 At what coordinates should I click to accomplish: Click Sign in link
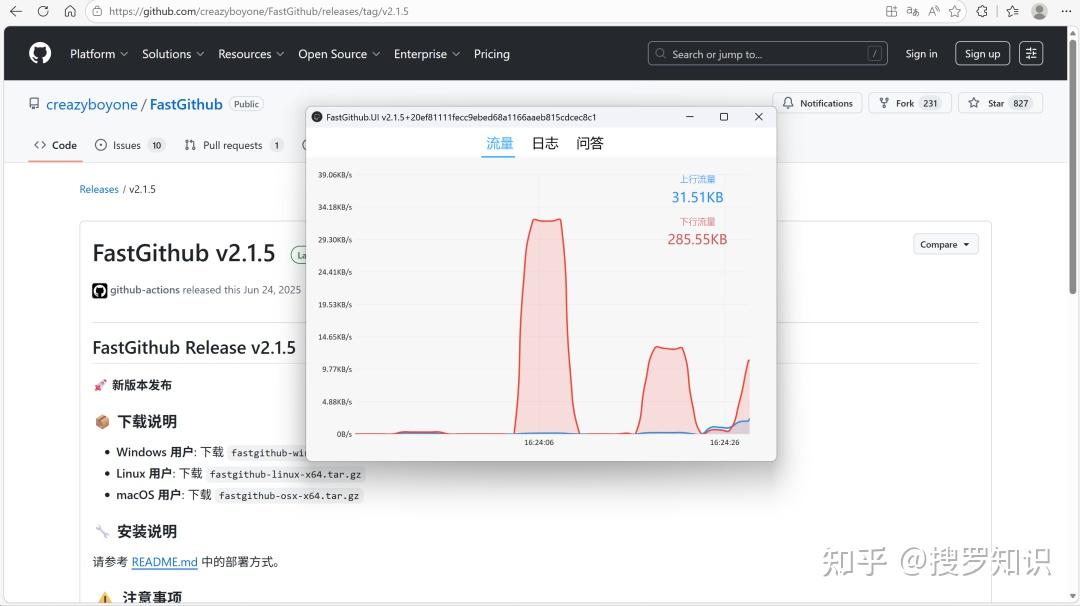921,54
